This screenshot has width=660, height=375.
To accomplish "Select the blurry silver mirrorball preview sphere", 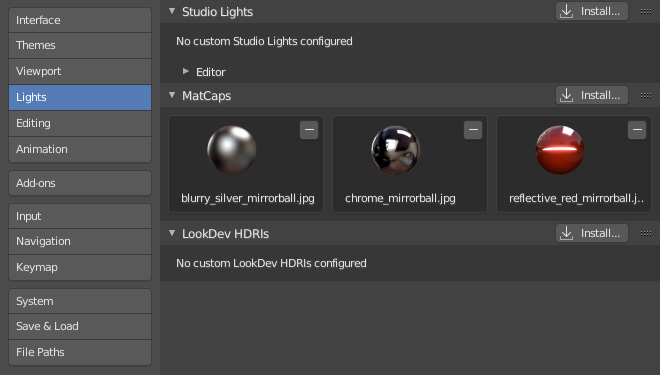I will [232, 150].
